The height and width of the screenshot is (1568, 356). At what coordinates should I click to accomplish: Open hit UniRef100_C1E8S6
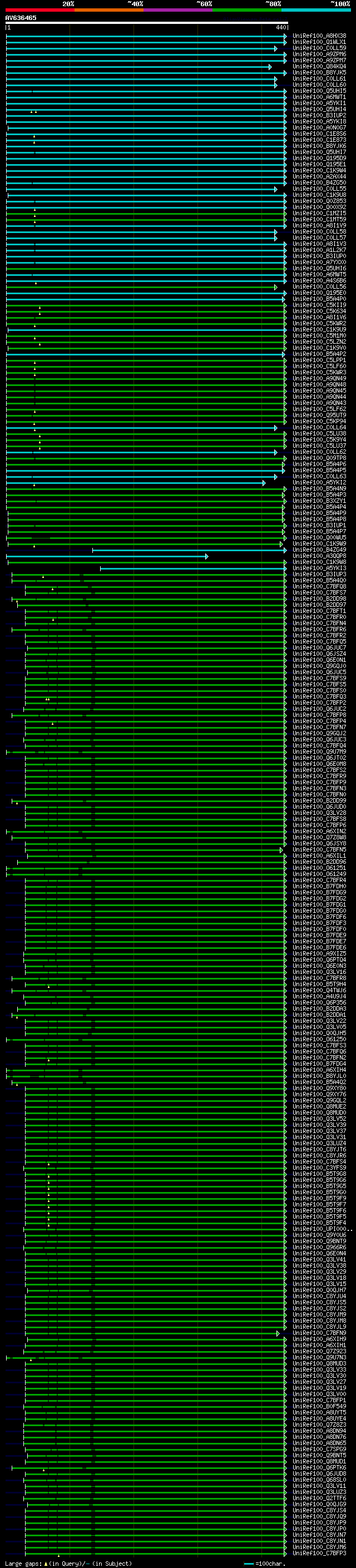(319, 134)
